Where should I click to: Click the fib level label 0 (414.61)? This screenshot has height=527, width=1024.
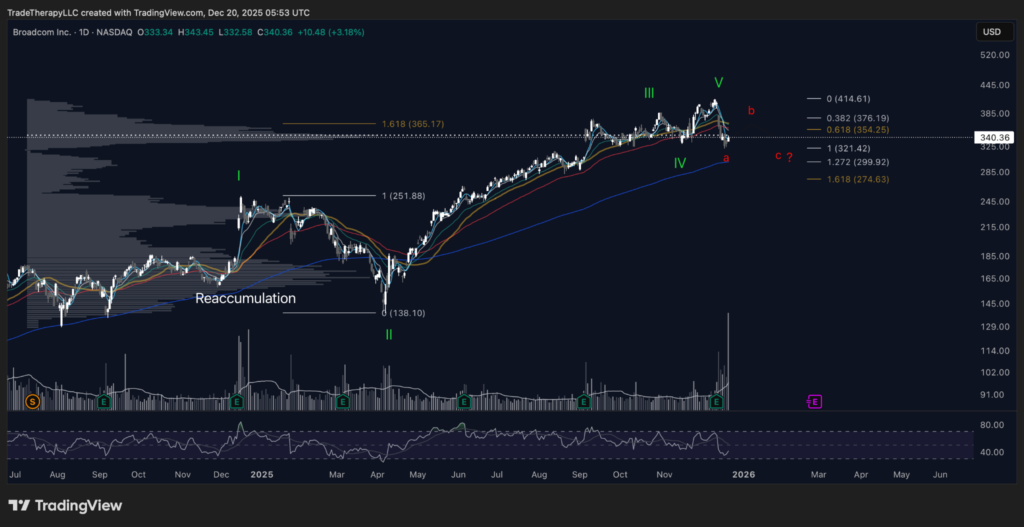tap(849, 99)
